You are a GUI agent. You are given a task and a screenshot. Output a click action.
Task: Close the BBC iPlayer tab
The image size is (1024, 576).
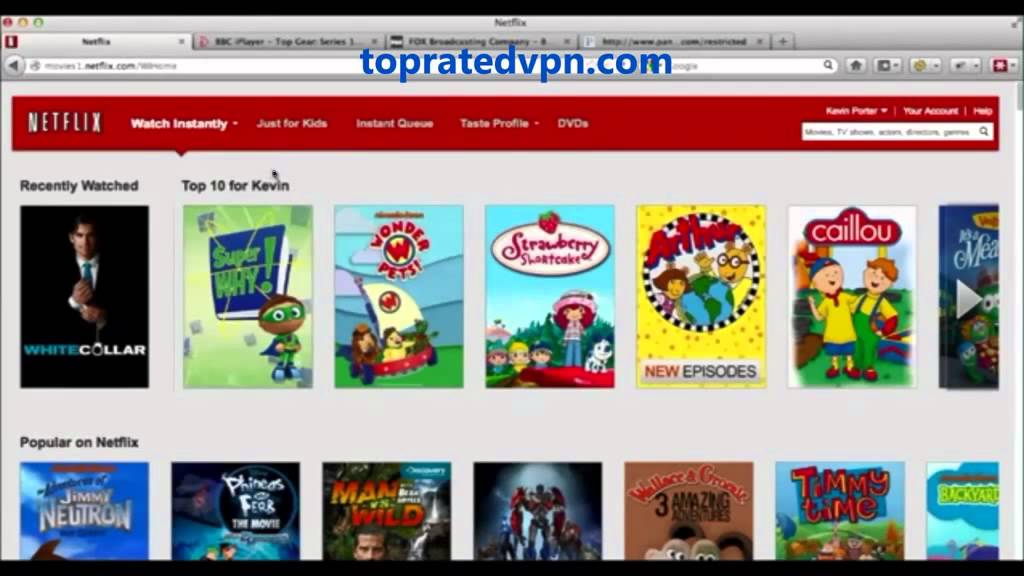[x=374, y=41]
